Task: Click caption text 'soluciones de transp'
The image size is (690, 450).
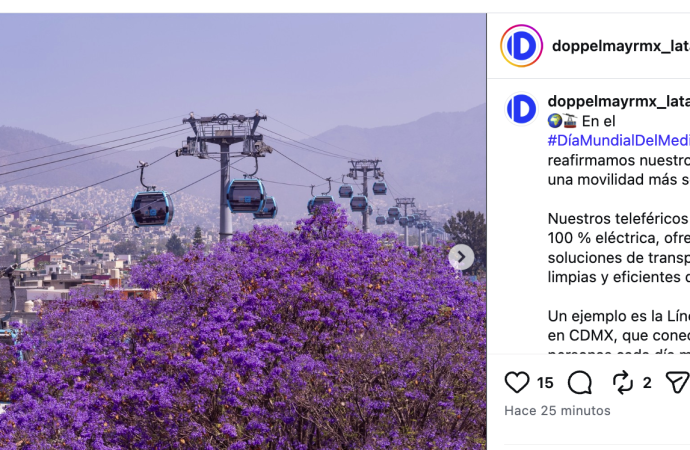Action: pyautogui.click(x=618, y=258)
